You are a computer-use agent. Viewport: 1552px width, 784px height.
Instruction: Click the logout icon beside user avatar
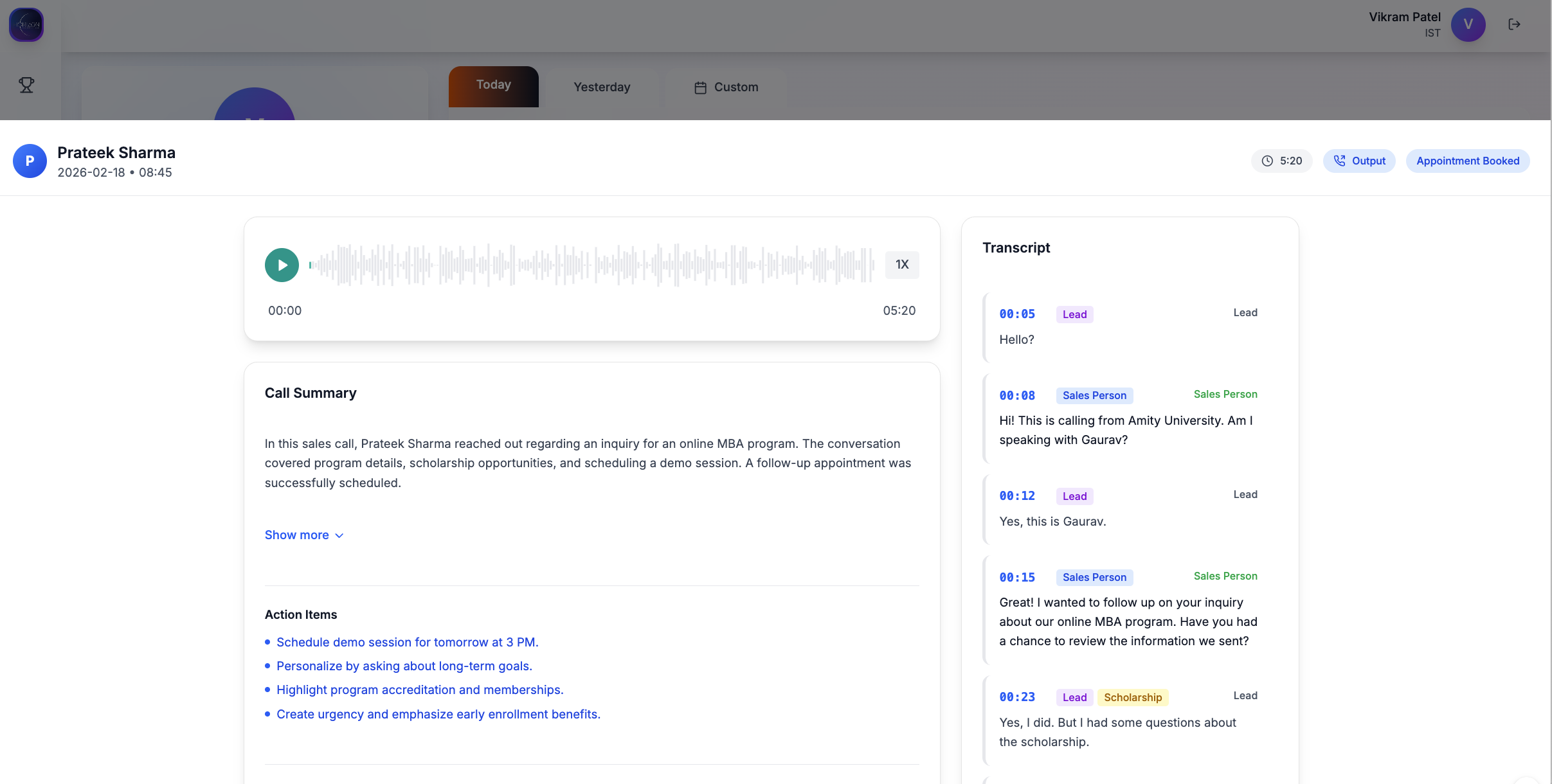(1514, 24)
